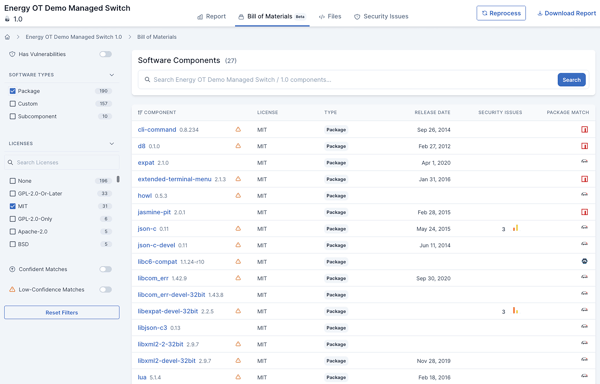Image resolution: width=600 pixels, height=384 pixels.
Task: Click warning icon next to json-c-devel
Action: pyautogui.click(x=238, y=245)
